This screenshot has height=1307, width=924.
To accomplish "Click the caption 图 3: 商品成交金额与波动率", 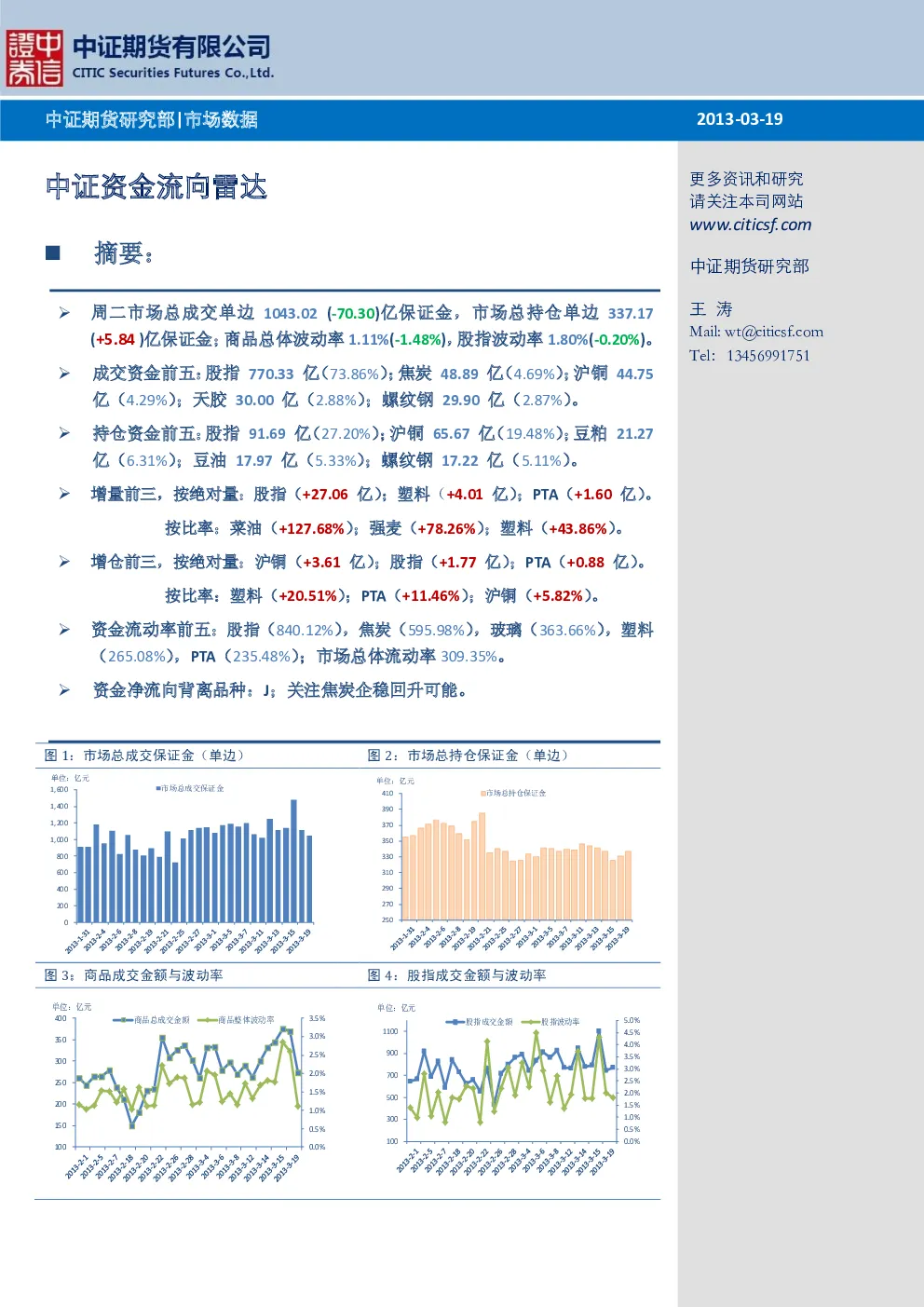I will click(134, 975).
